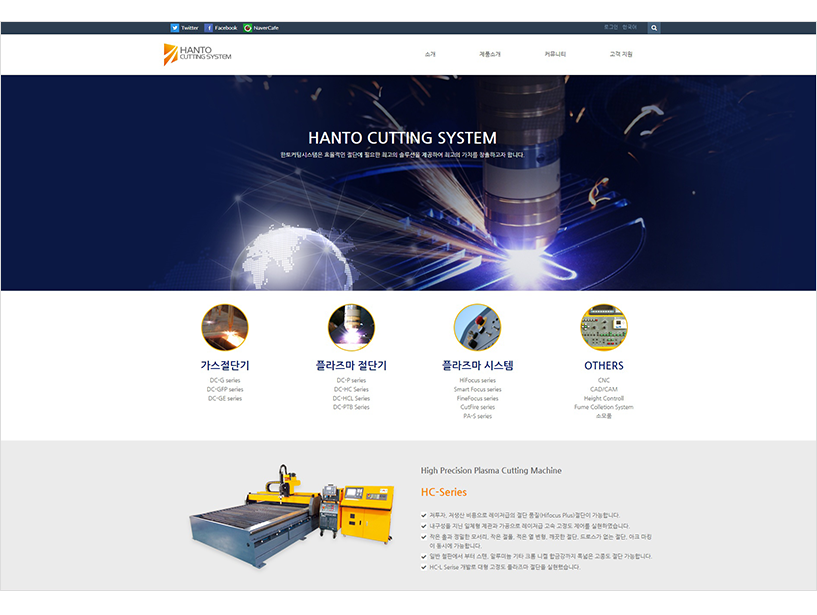Open the 제품소개 menu
Screen dimensions: 817x615
pos(490,54)
